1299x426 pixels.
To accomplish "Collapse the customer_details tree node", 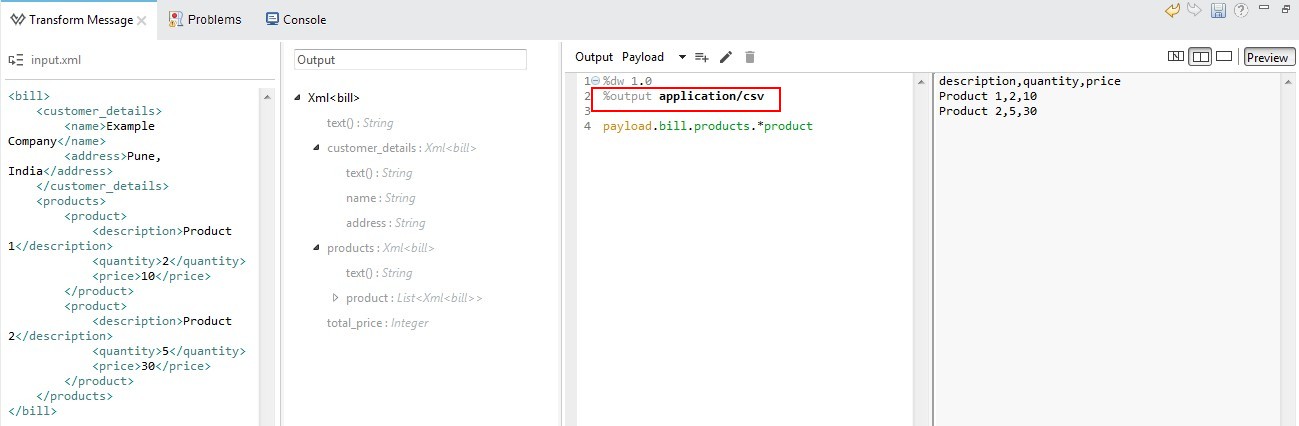I will pyautogui.click(x=317, y=148).
